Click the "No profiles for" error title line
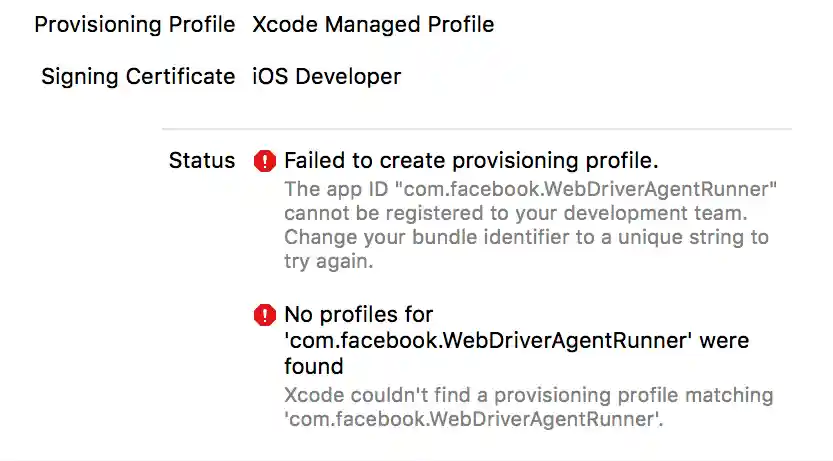 coord(359,316)
